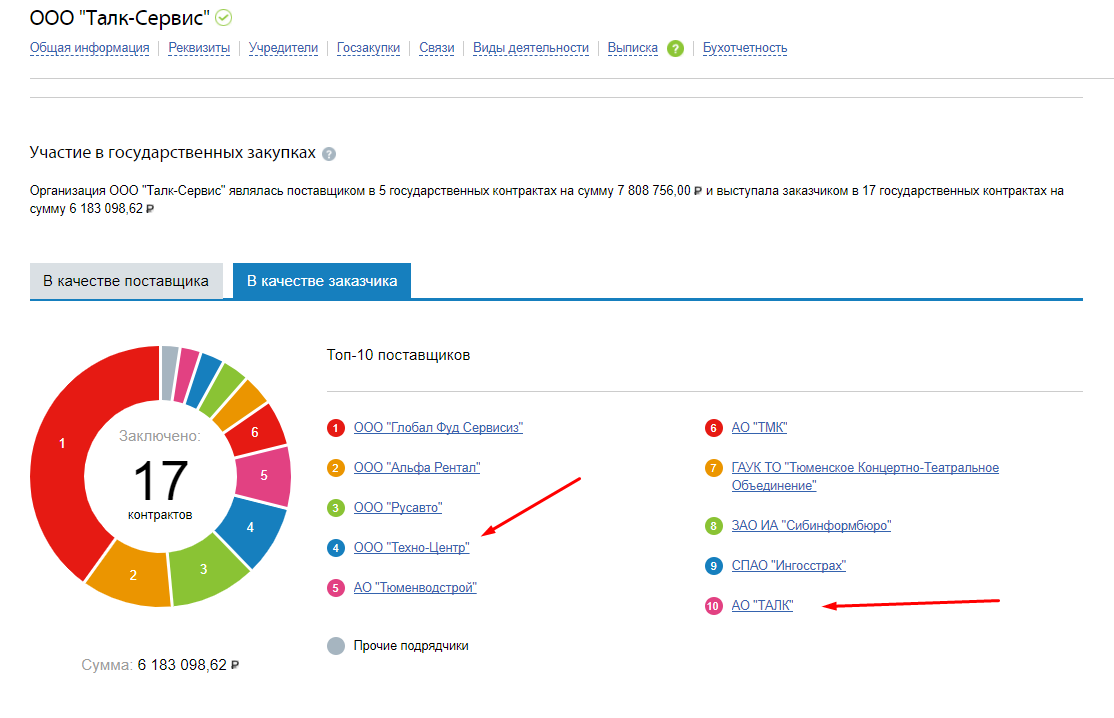The width and height of the screenshot is (1114, 718).
Task: Go to the Реквизиты section
Action: (199, 48)
